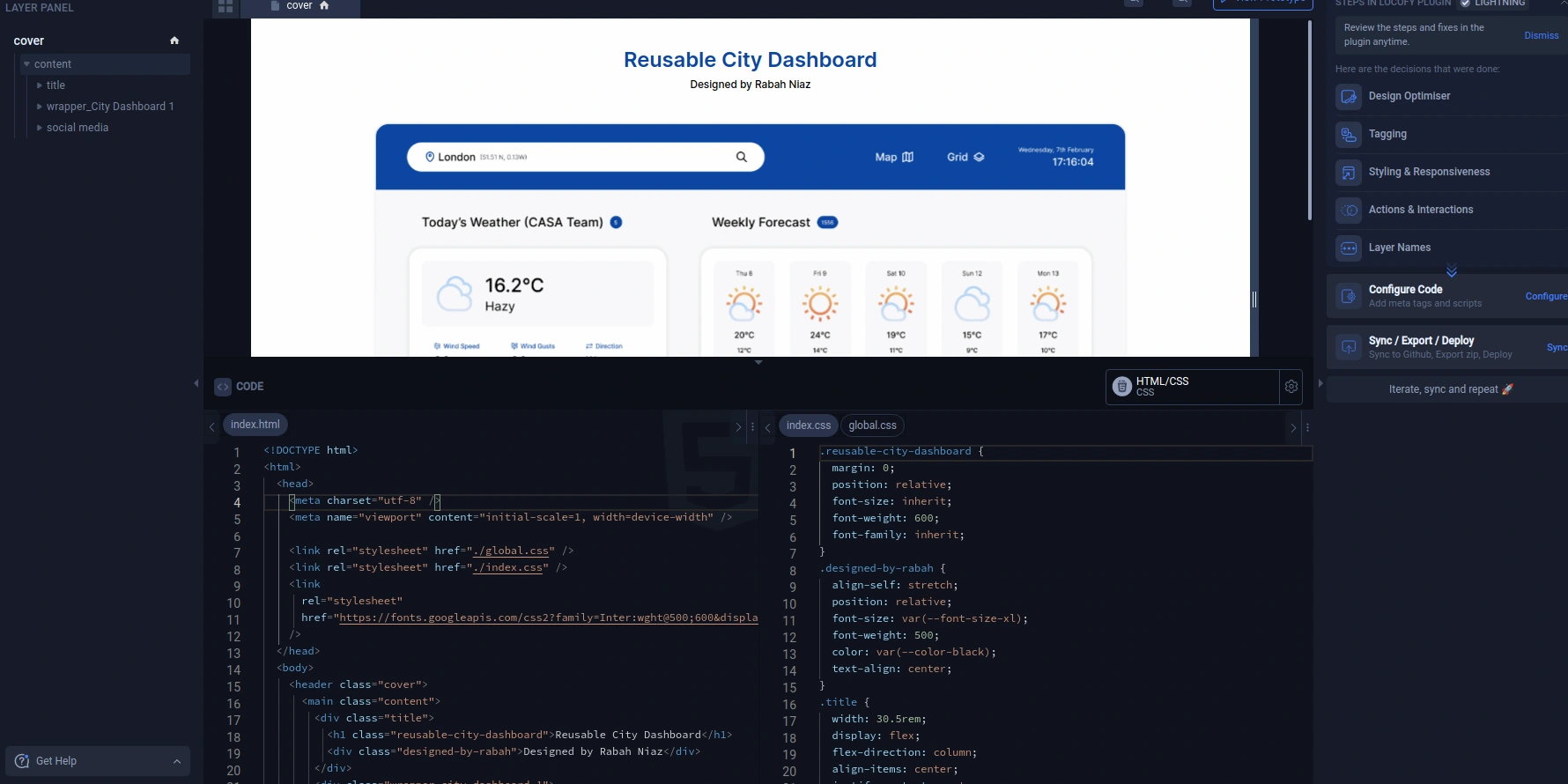Image resolution: width=1568 pixels, height=784 pixels.
Task: Click the home icon next to cover layer
Action: pyautogui.click(x=174, y=41)
